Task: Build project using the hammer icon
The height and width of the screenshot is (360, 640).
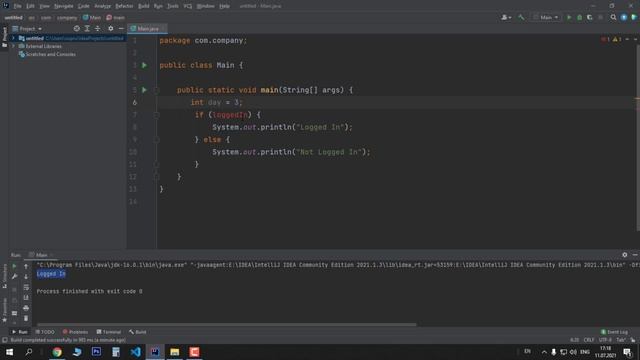Action: 521,18
